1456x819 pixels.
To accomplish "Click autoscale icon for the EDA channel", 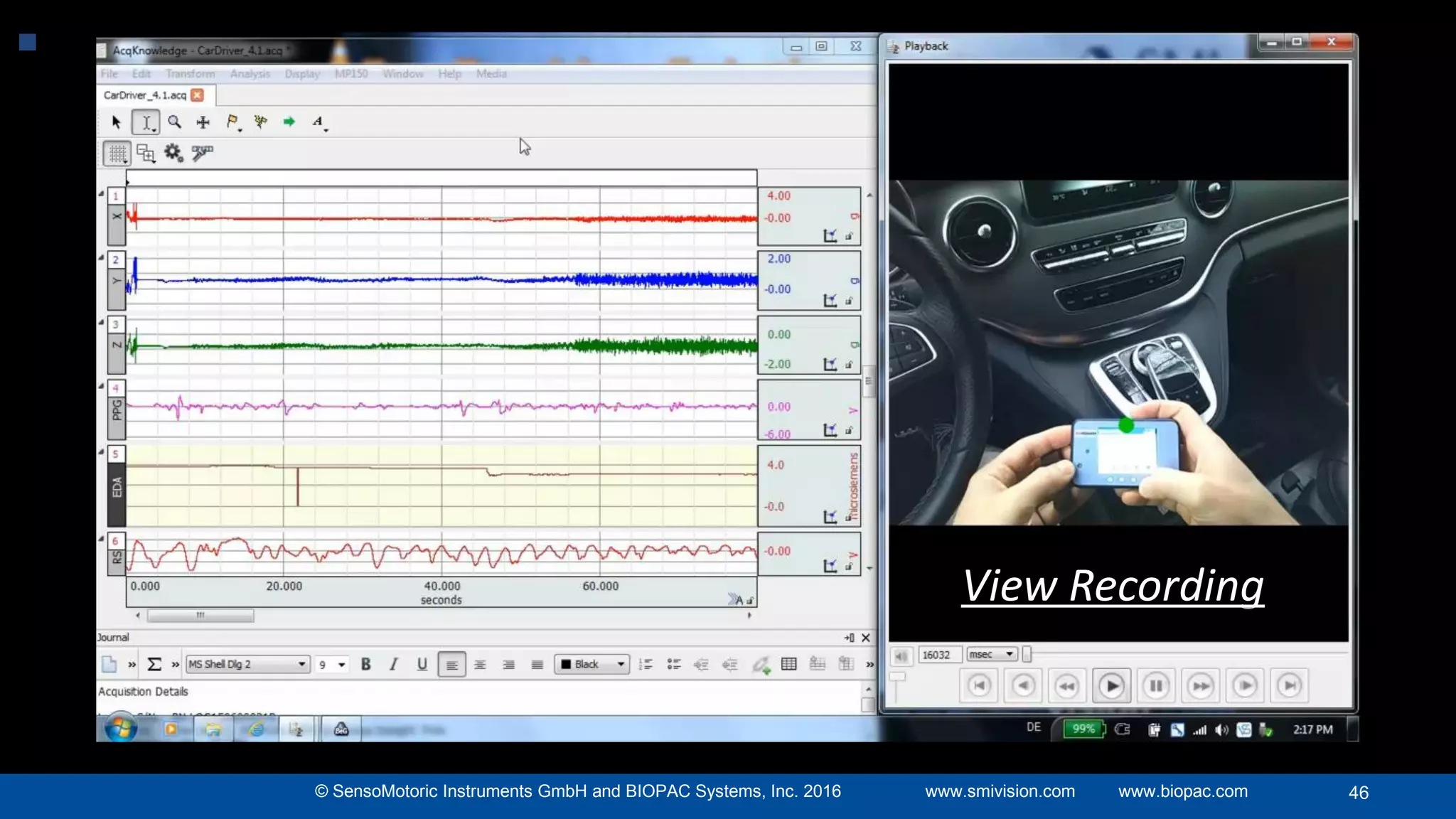I will 830,517.
